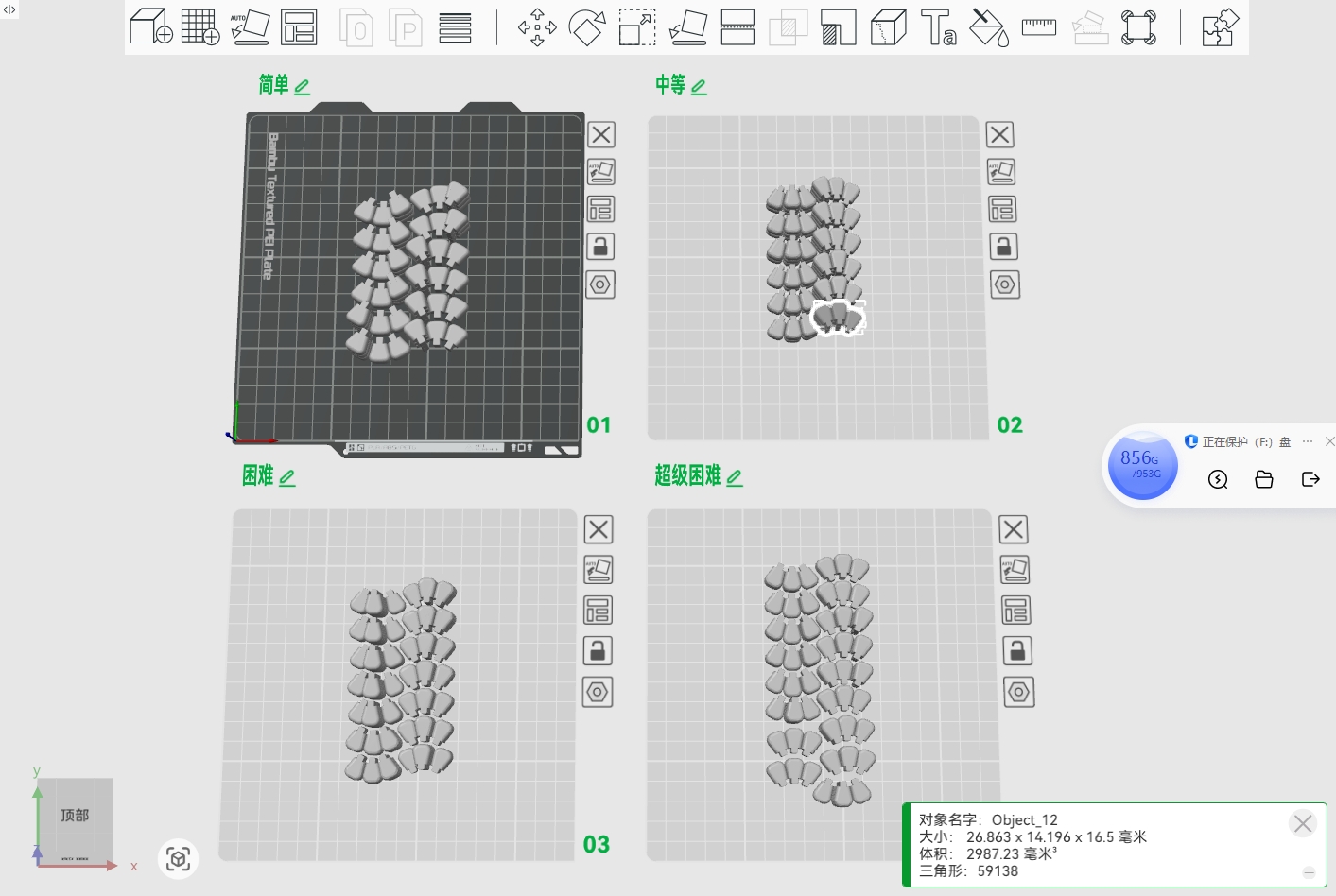Select the Scale tool

[637, 26]
